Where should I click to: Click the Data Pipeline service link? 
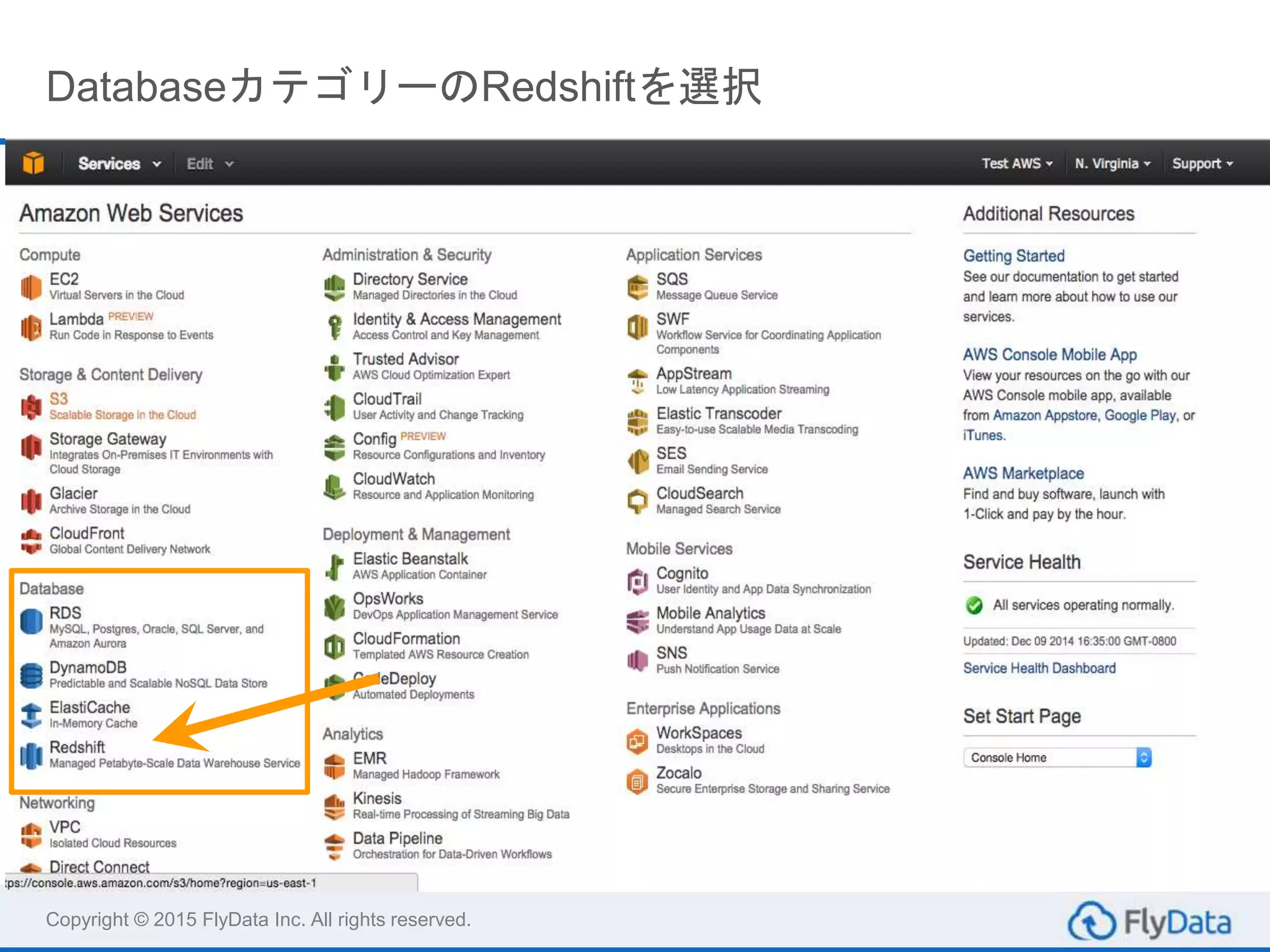pos(397,838)
